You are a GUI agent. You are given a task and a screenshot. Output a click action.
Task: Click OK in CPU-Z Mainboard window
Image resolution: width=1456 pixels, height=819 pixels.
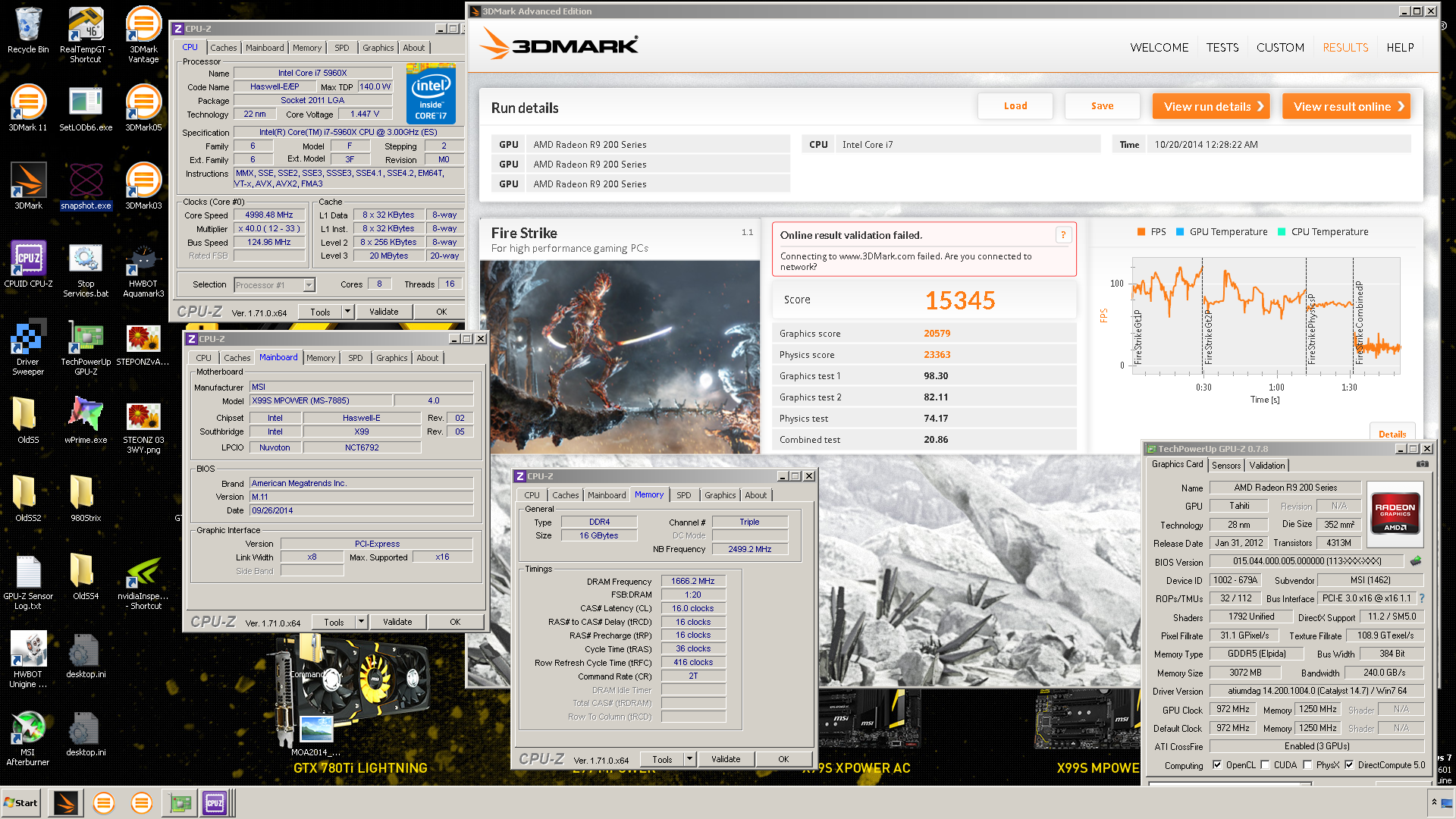pyautogui.click(x=455, y=622)
